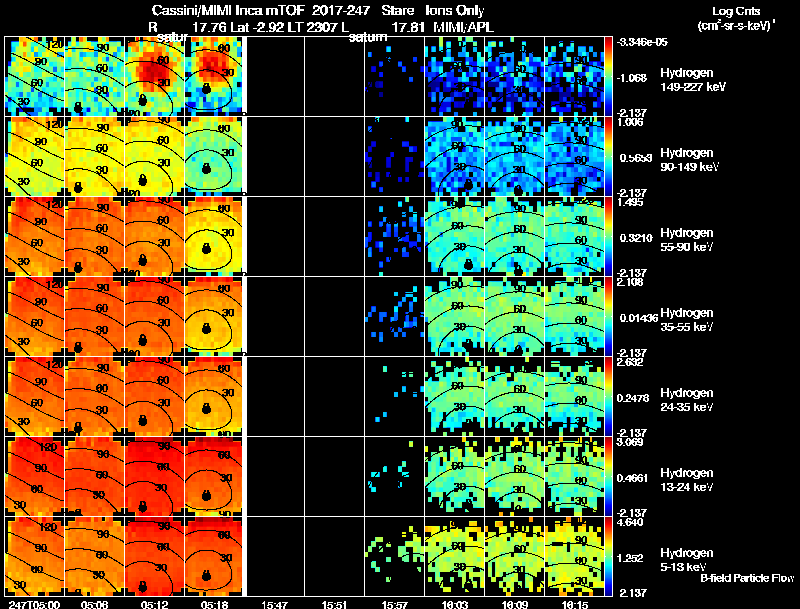Click the '1.495' color scale maximum
This screenshot has height=609, width=800.
(630, 202)
